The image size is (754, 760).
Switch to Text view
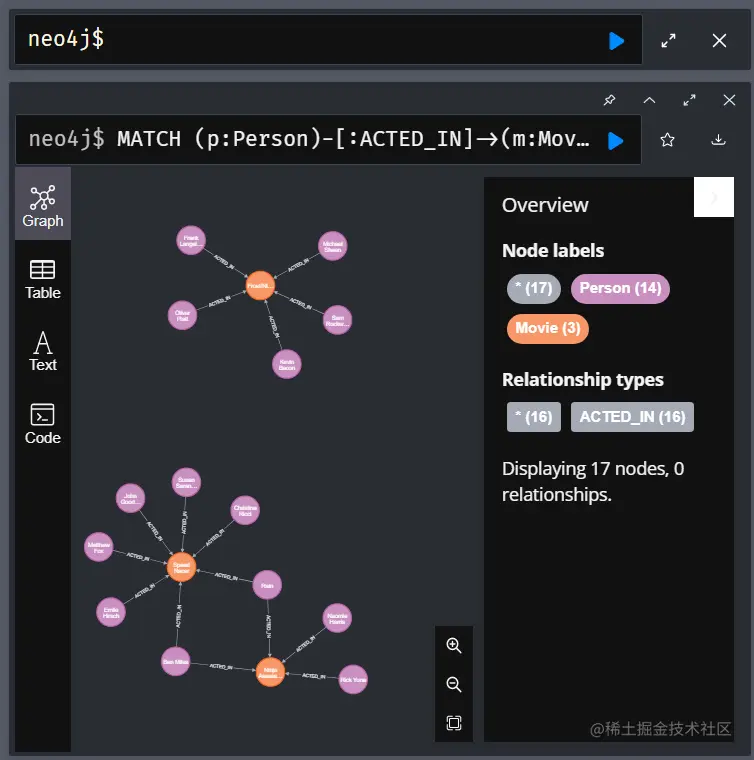click(x=43, y=352)
